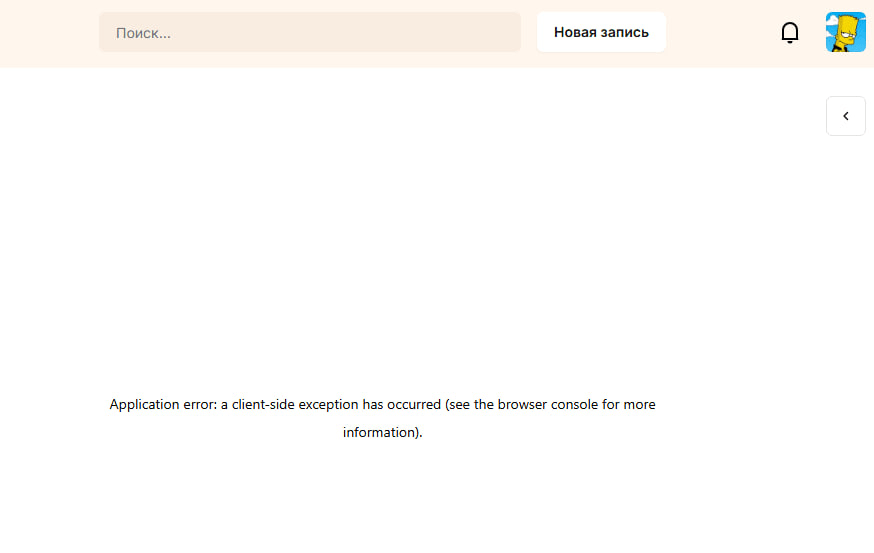
Task: Show notifications using the bell icon
Action: point(789,32)
